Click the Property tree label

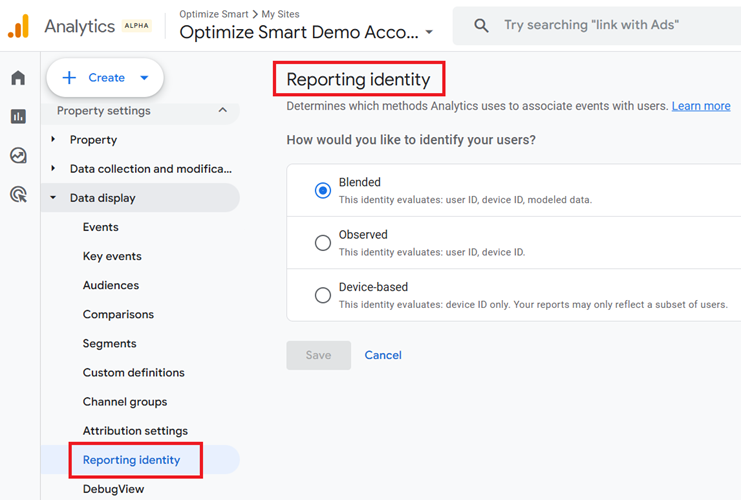(93, 140)
